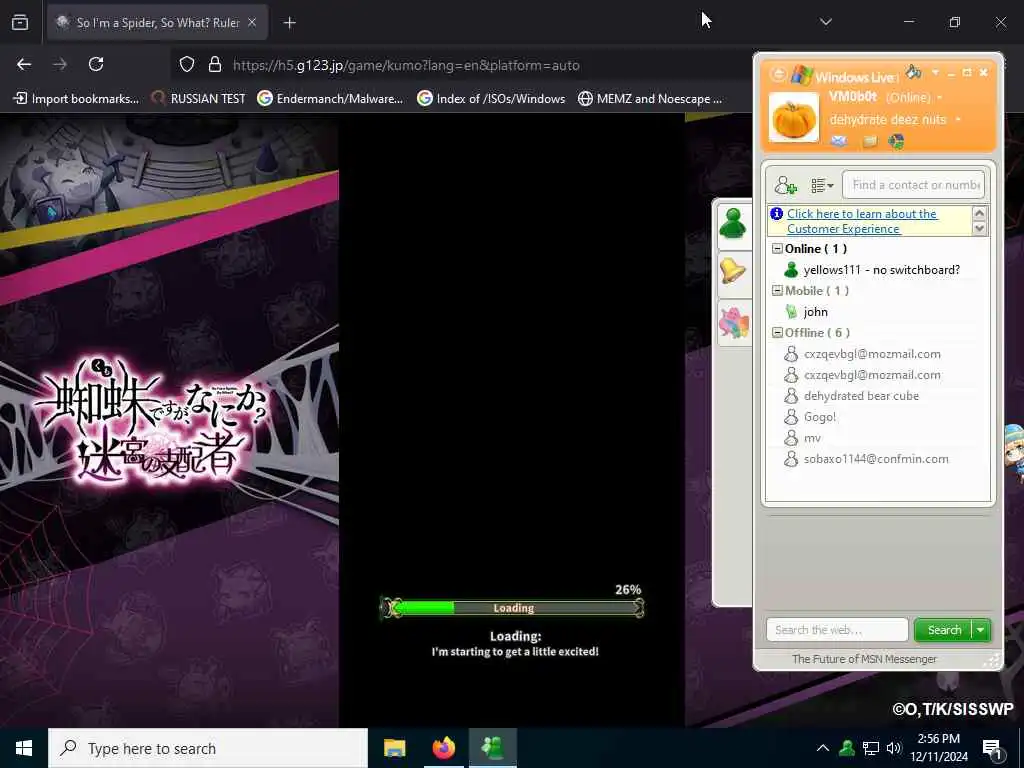Image resolution: width=1024 pixels, height=768 pixels.
Task: Open the Search button dropdown arrow
Action: tap(981, 630)
